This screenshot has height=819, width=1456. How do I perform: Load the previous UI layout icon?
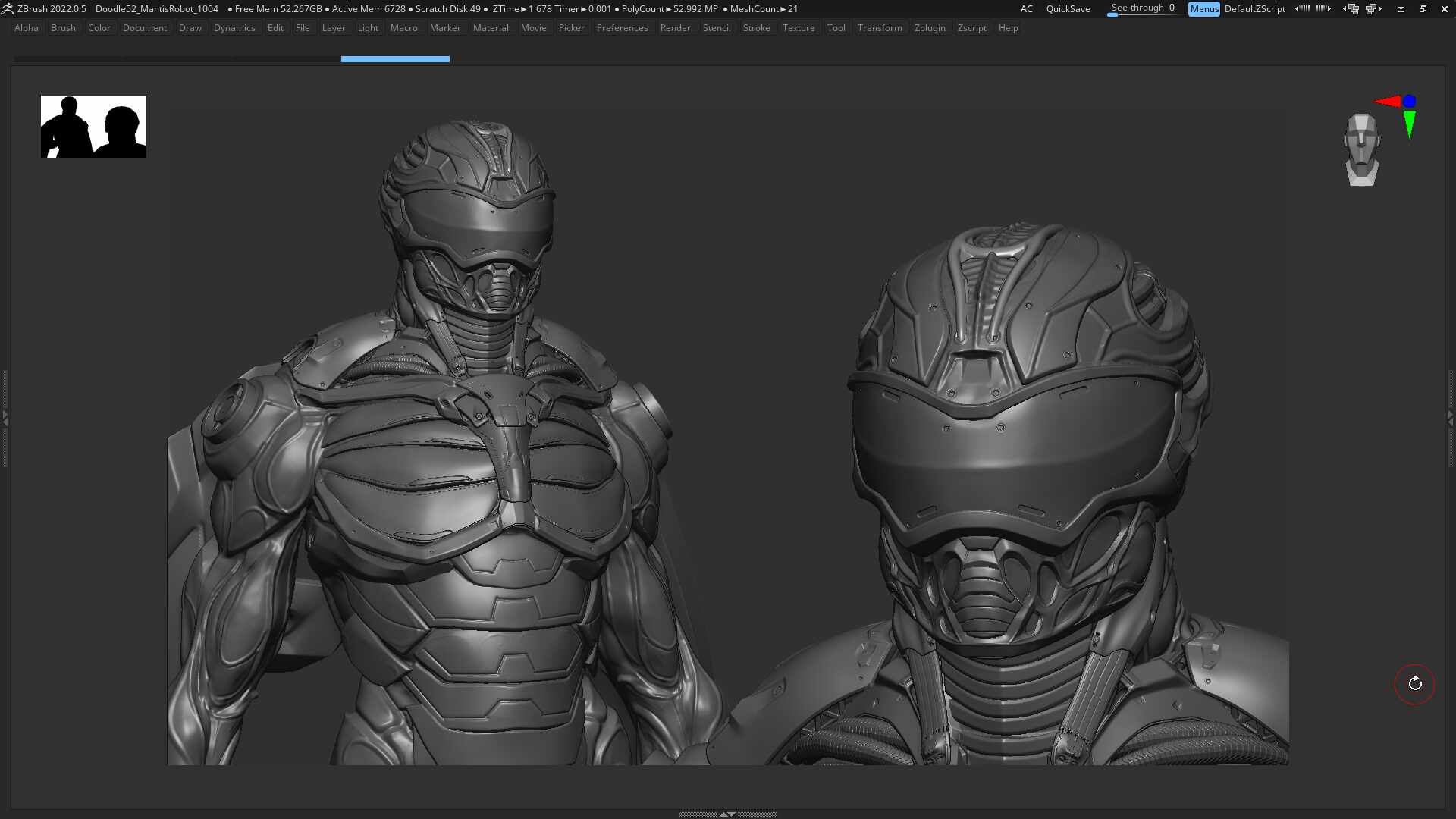pos(1351,9)
